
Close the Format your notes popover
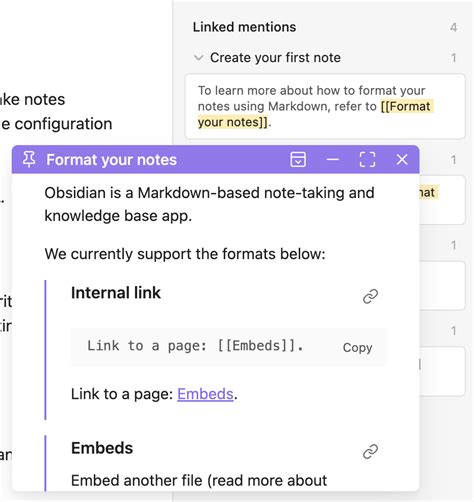[x=402, y=160]
